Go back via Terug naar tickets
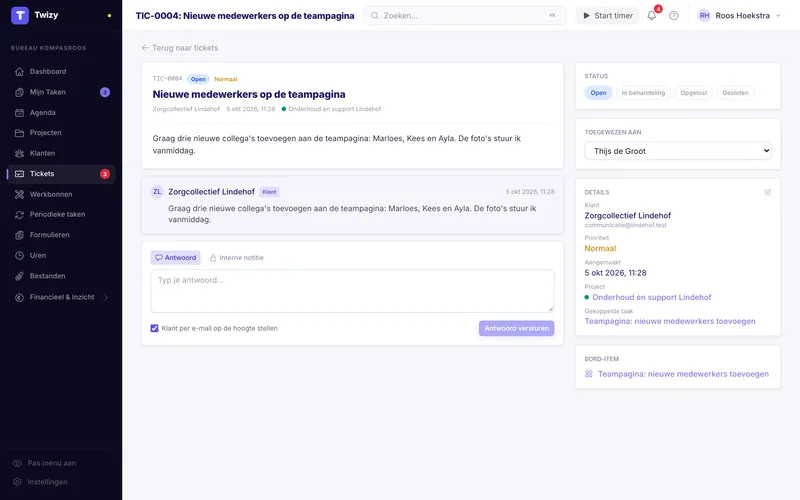 [180, 47]
